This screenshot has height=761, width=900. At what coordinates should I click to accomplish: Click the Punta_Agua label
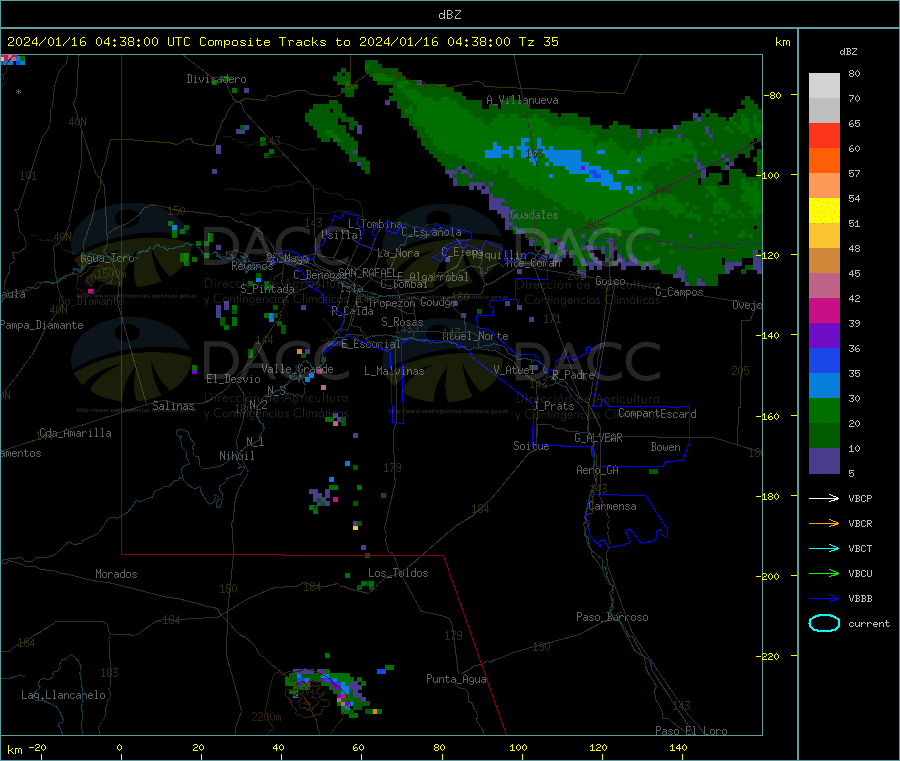(x=456, y=679)
